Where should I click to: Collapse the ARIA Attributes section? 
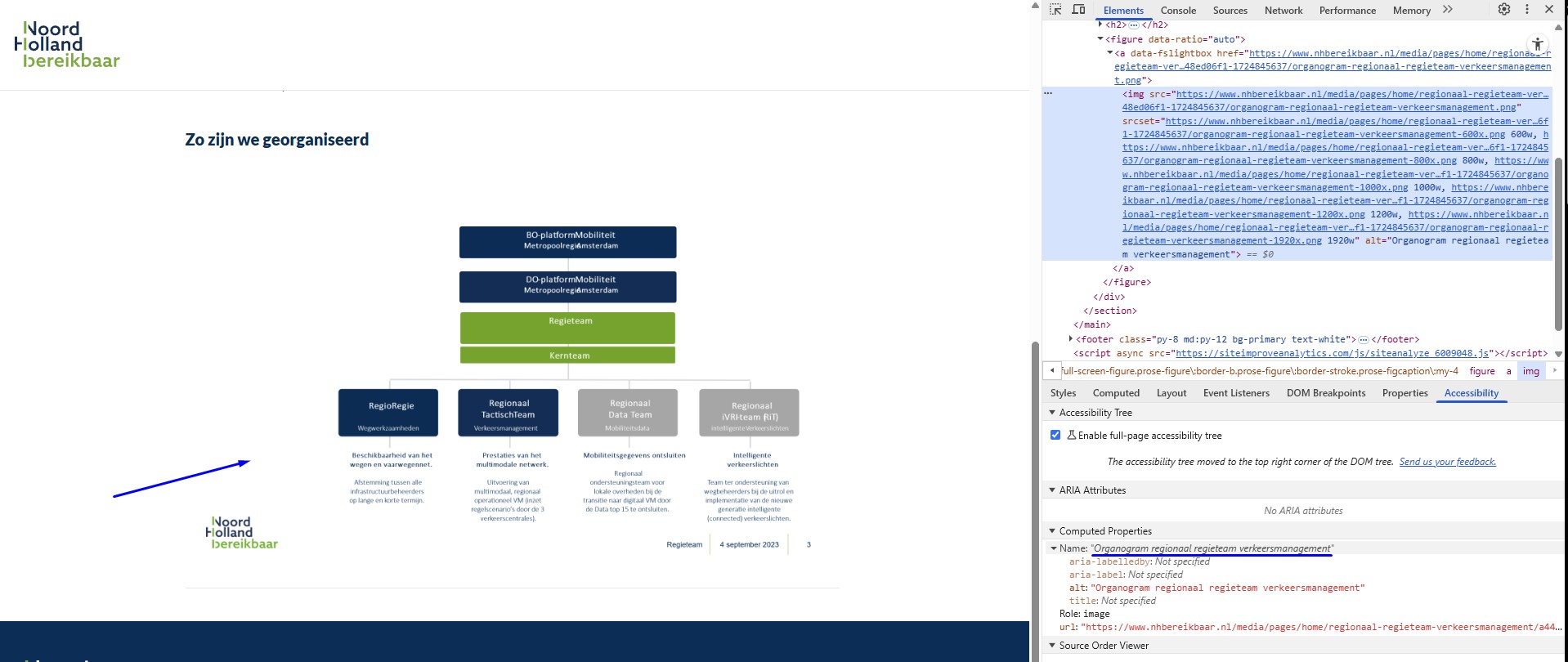pyautogui.click(x=1052, y=490)
